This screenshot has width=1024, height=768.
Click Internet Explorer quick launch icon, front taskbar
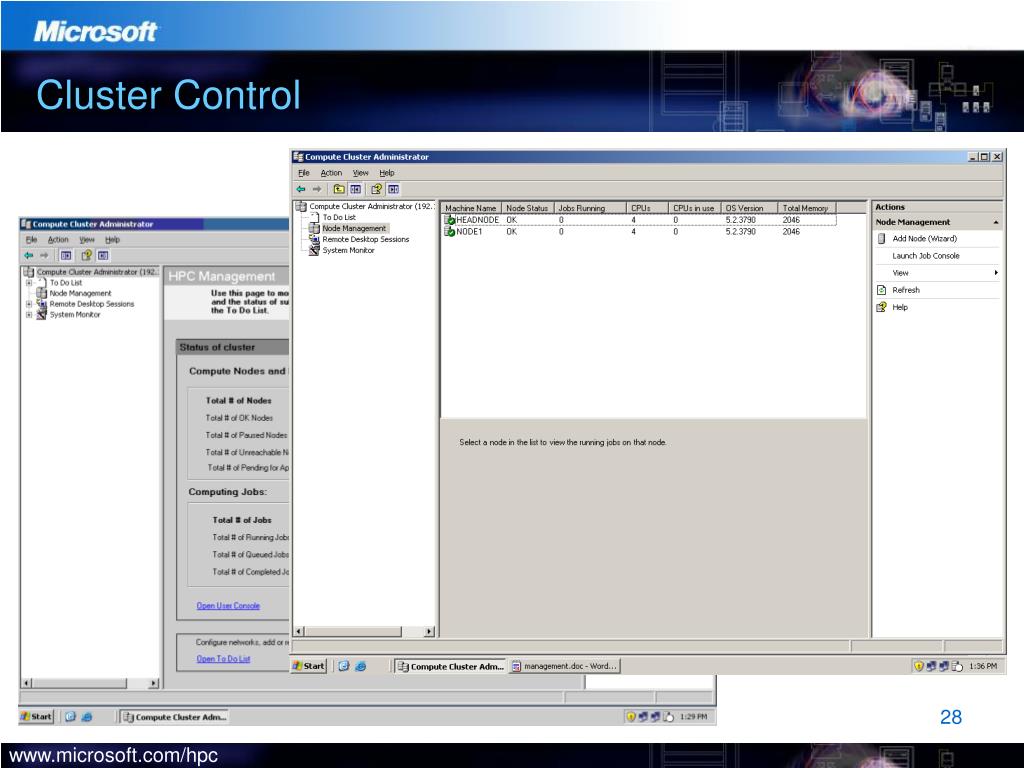[x=360, y=666]
